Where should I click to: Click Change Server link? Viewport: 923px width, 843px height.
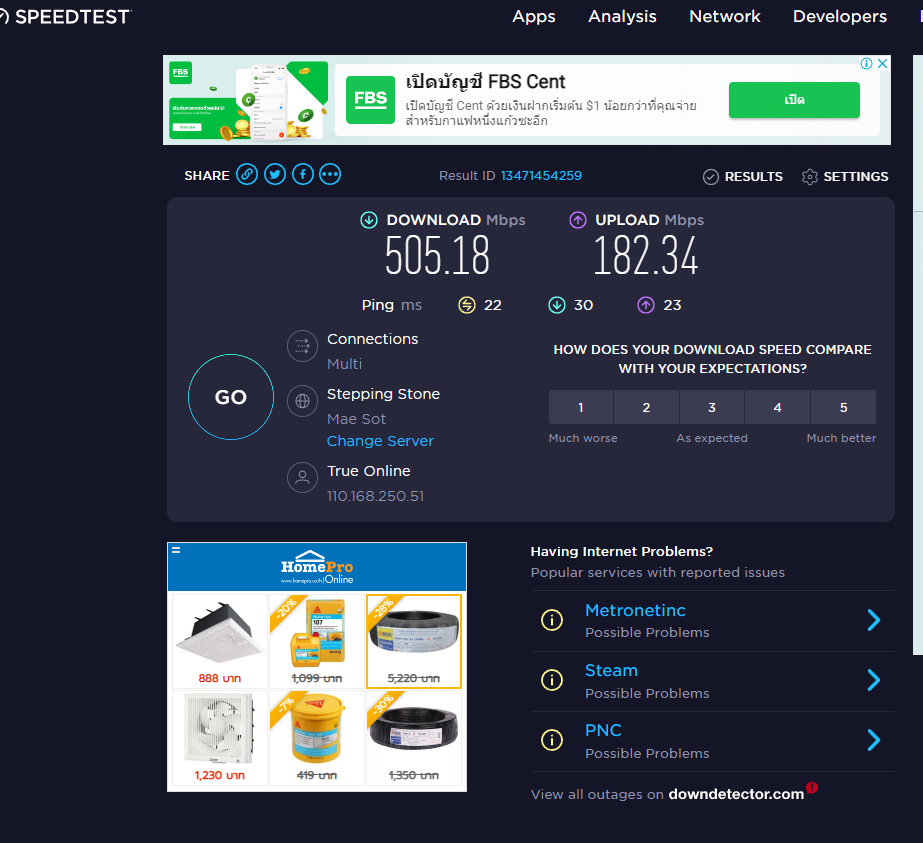coord(380,441)
